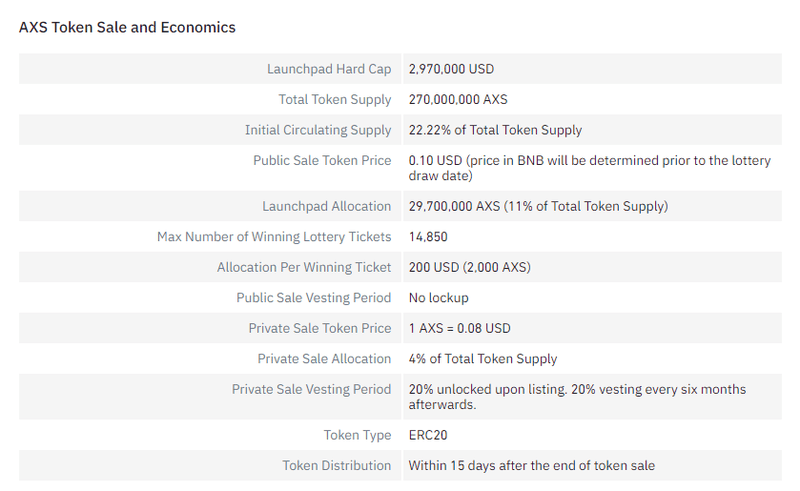The image size is (800, 491).
Task: Click the 1 AXS = 0.08 USD value
Action: (x=460, y=328)
